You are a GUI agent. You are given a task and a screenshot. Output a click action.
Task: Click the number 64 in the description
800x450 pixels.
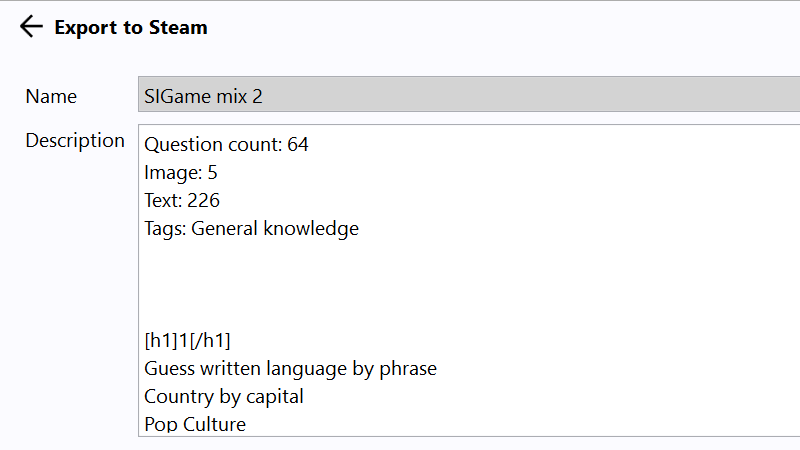coord(297,145)
